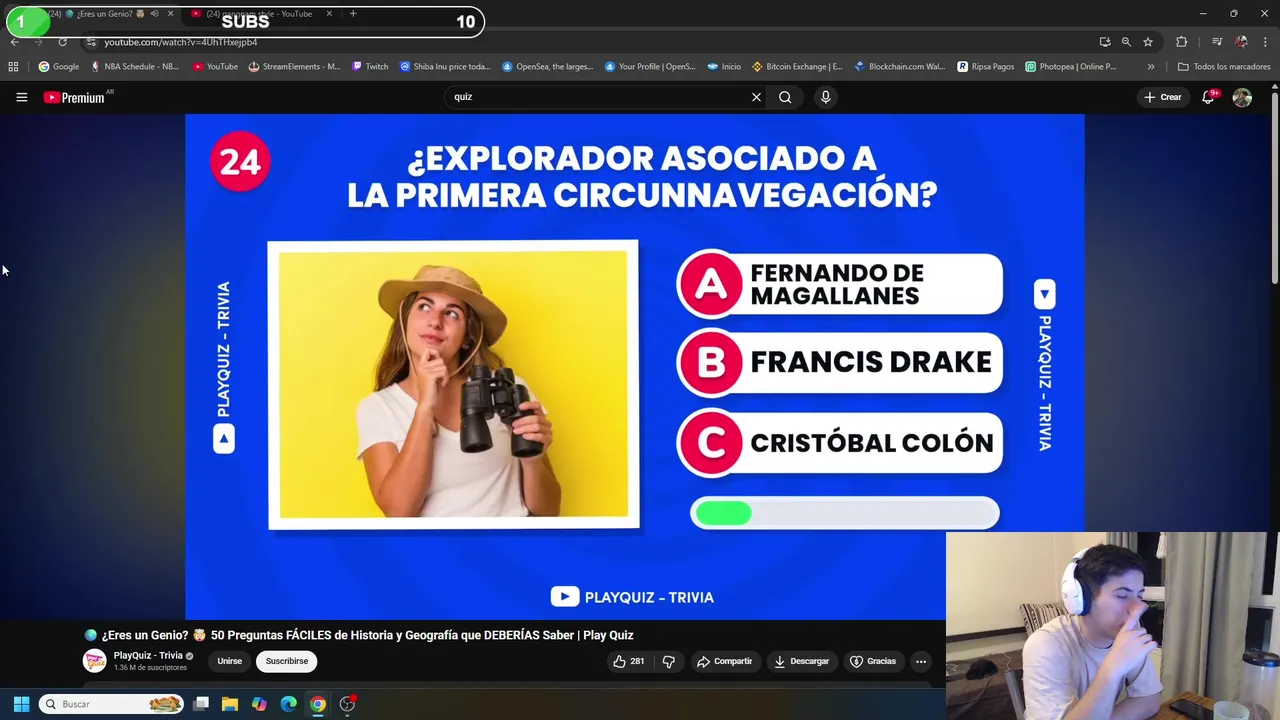The image size is (1280, 720).
Task: Open the Google bookmark
Action: point(59,67)
